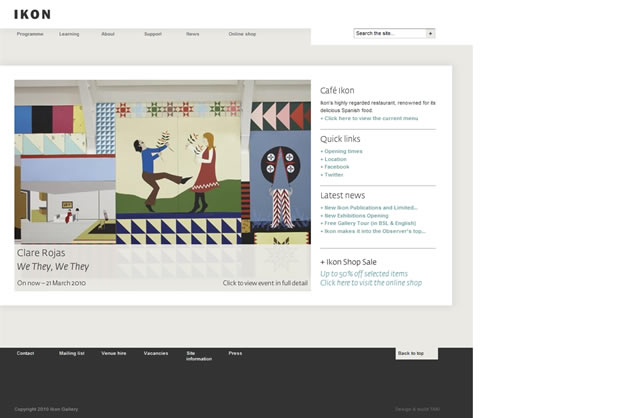This screenshot has height=418, width=635.
Task: Open the Location quick link
Action: point(333,159)
